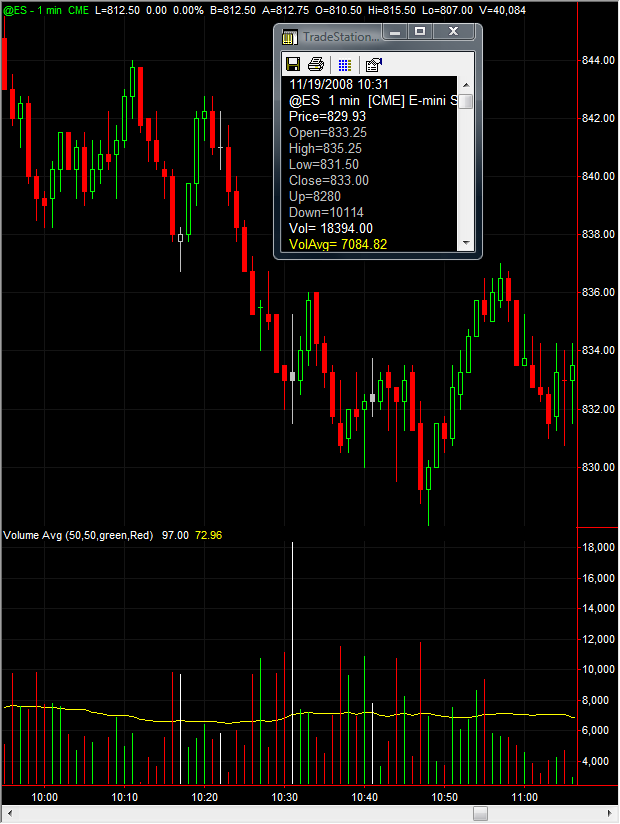Click the 97.00 volume indicator value
Image resolution: width=620 pixels, height=824 pixels.
175,535
